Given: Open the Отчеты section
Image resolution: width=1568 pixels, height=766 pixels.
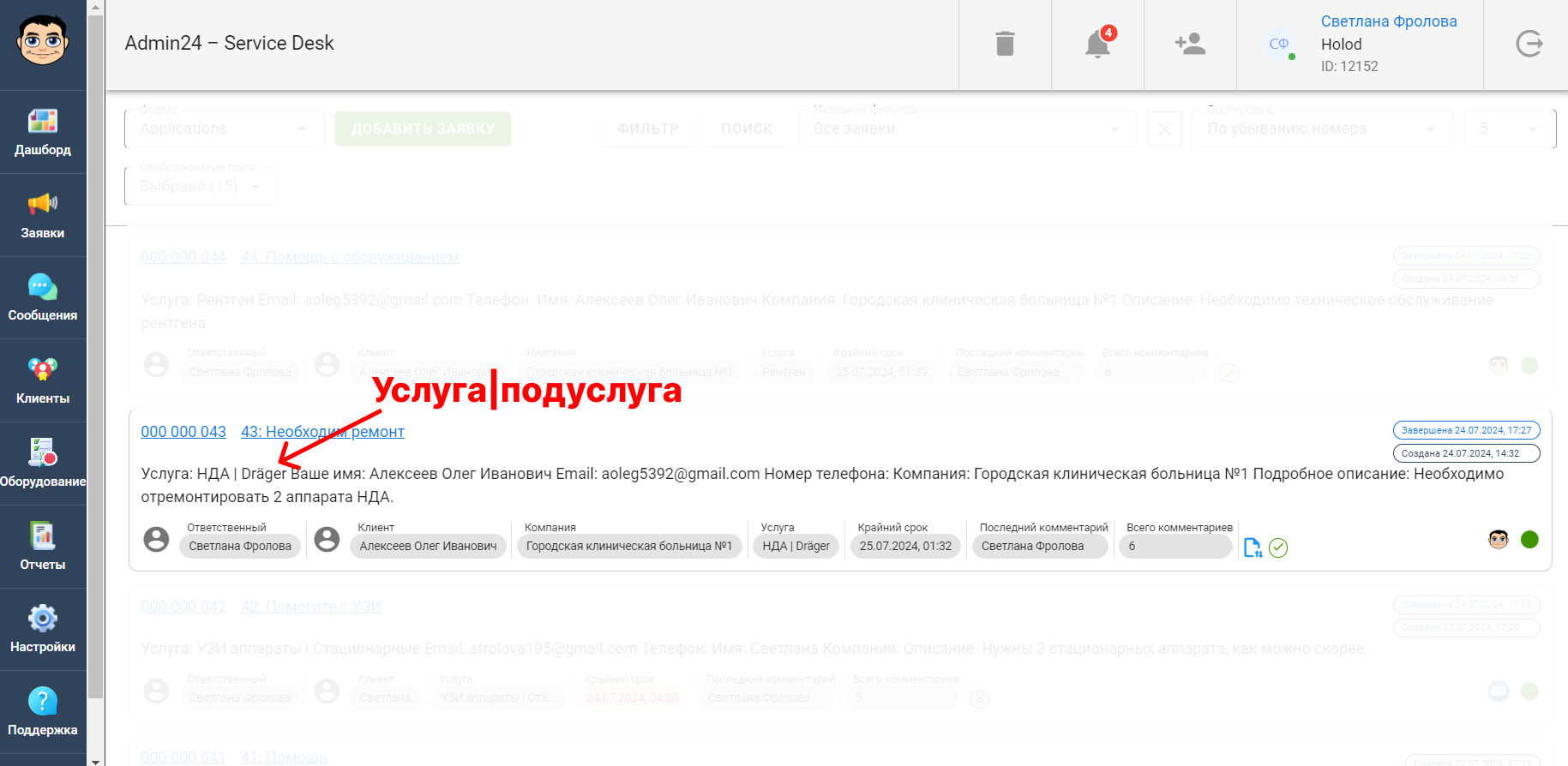Looking at the screenshot, I should click(43, 547).
